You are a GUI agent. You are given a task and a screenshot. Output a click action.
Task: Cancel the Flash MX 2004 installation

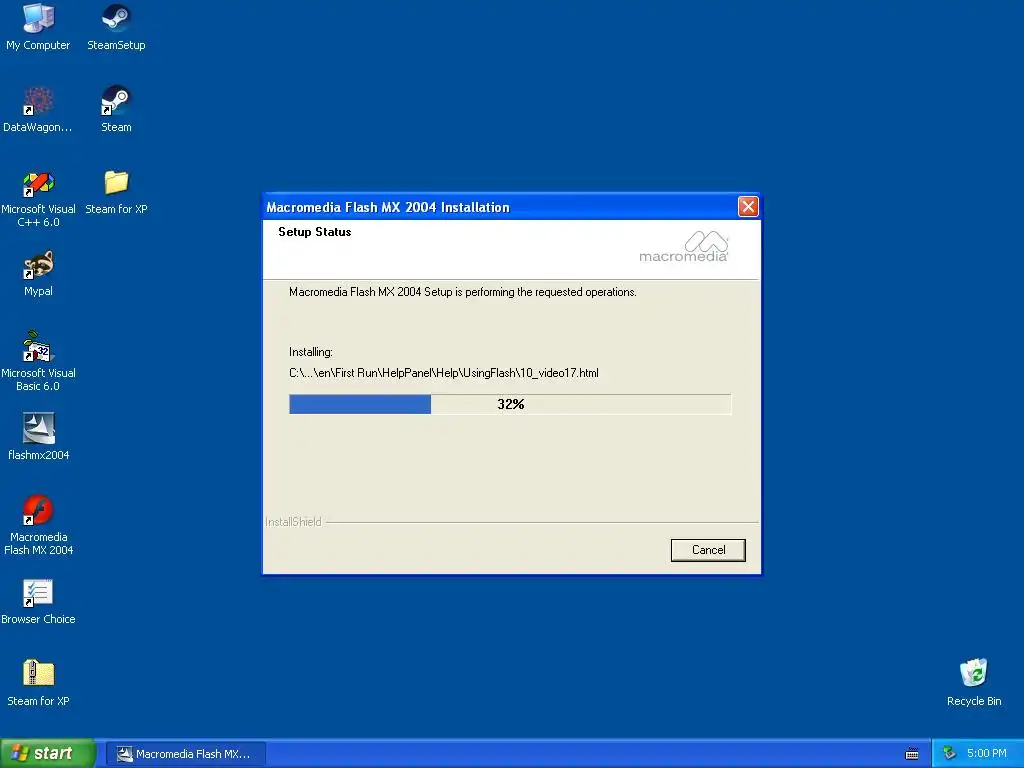[x=708, y=550]
